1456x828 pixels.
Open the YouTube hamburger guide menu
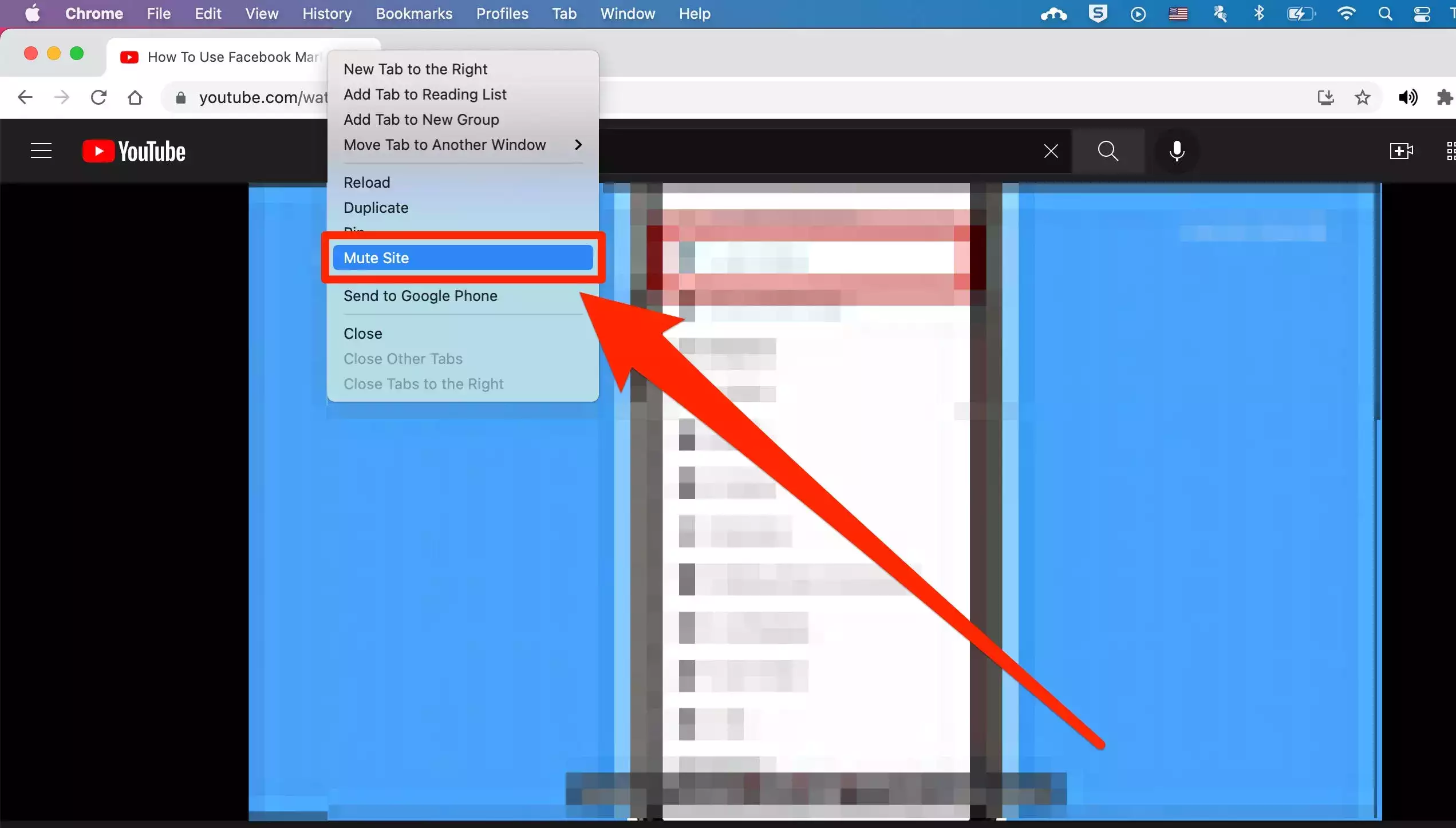pos(41,151)
